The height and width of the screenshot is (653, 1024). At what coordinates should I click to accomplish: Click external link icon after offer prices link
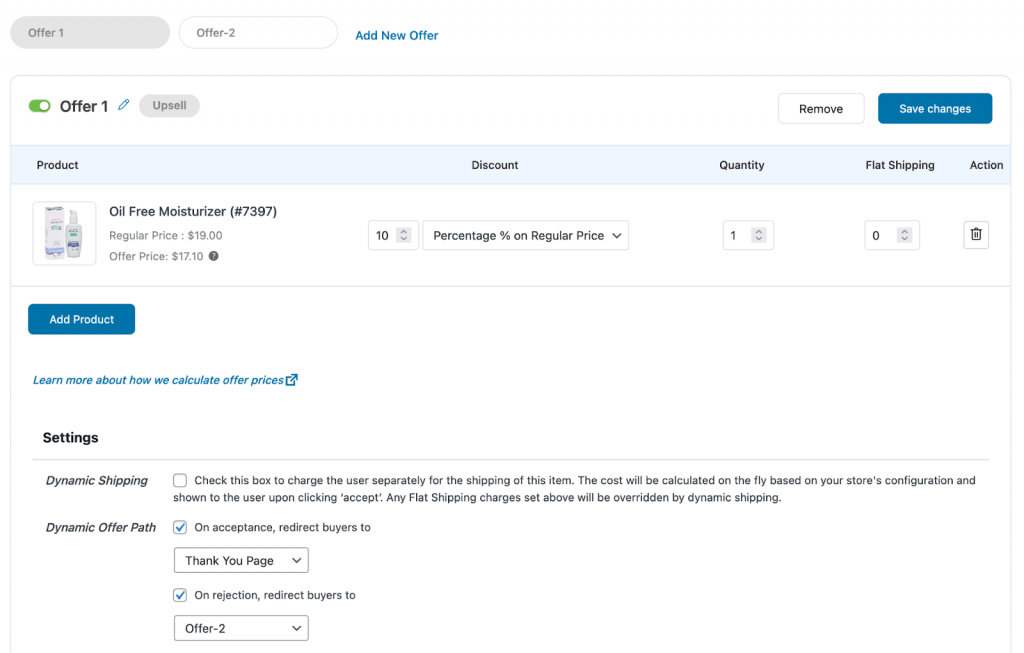click(x=292, y=379)
